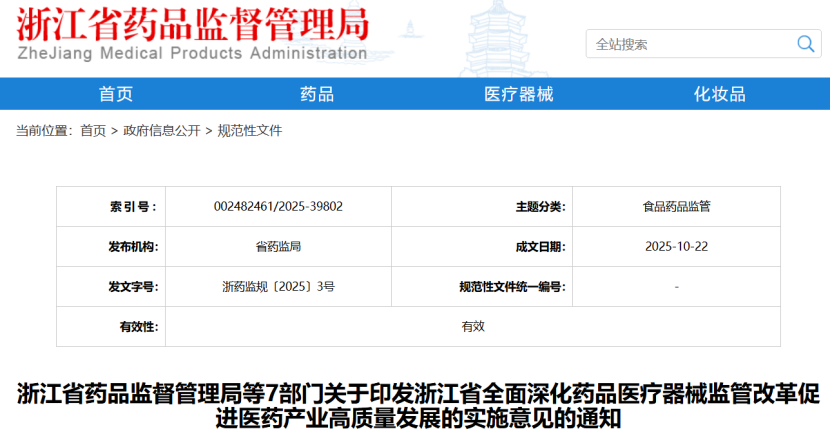Click the 浙江省药品监督管理局 red logo
This screenshot has height=436, width=830.
point(193,24)
